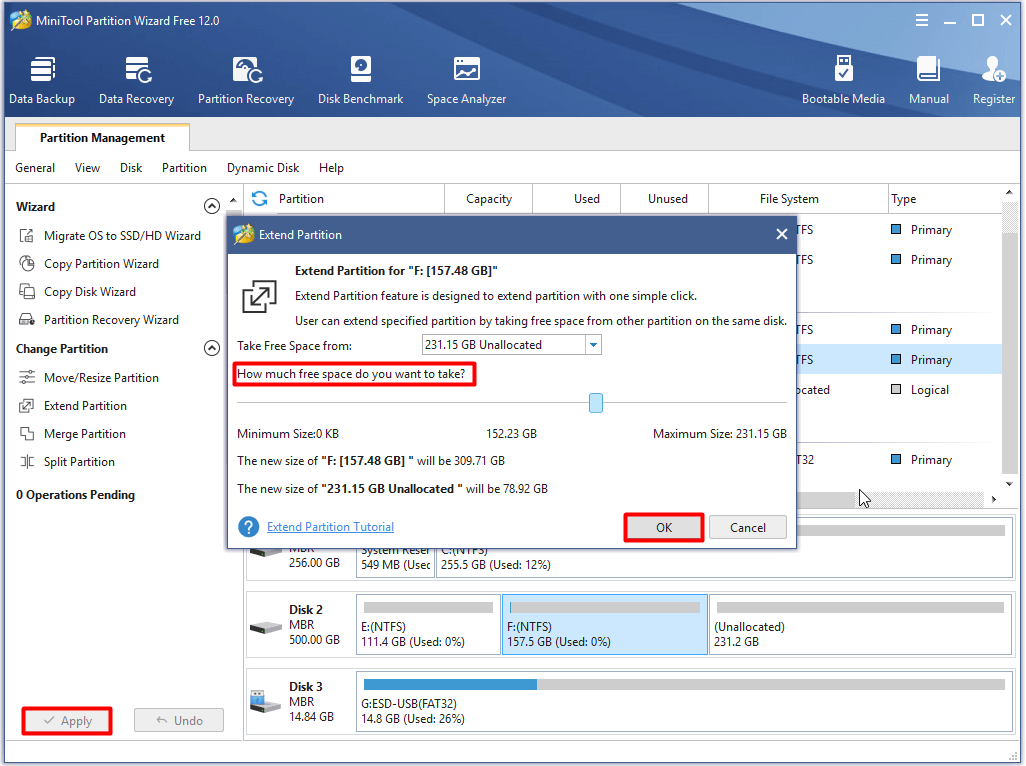The height and width of the screenshot is (766, 1026).
Task: Open the Space Analyzer
Action: (x=467, y=80)
